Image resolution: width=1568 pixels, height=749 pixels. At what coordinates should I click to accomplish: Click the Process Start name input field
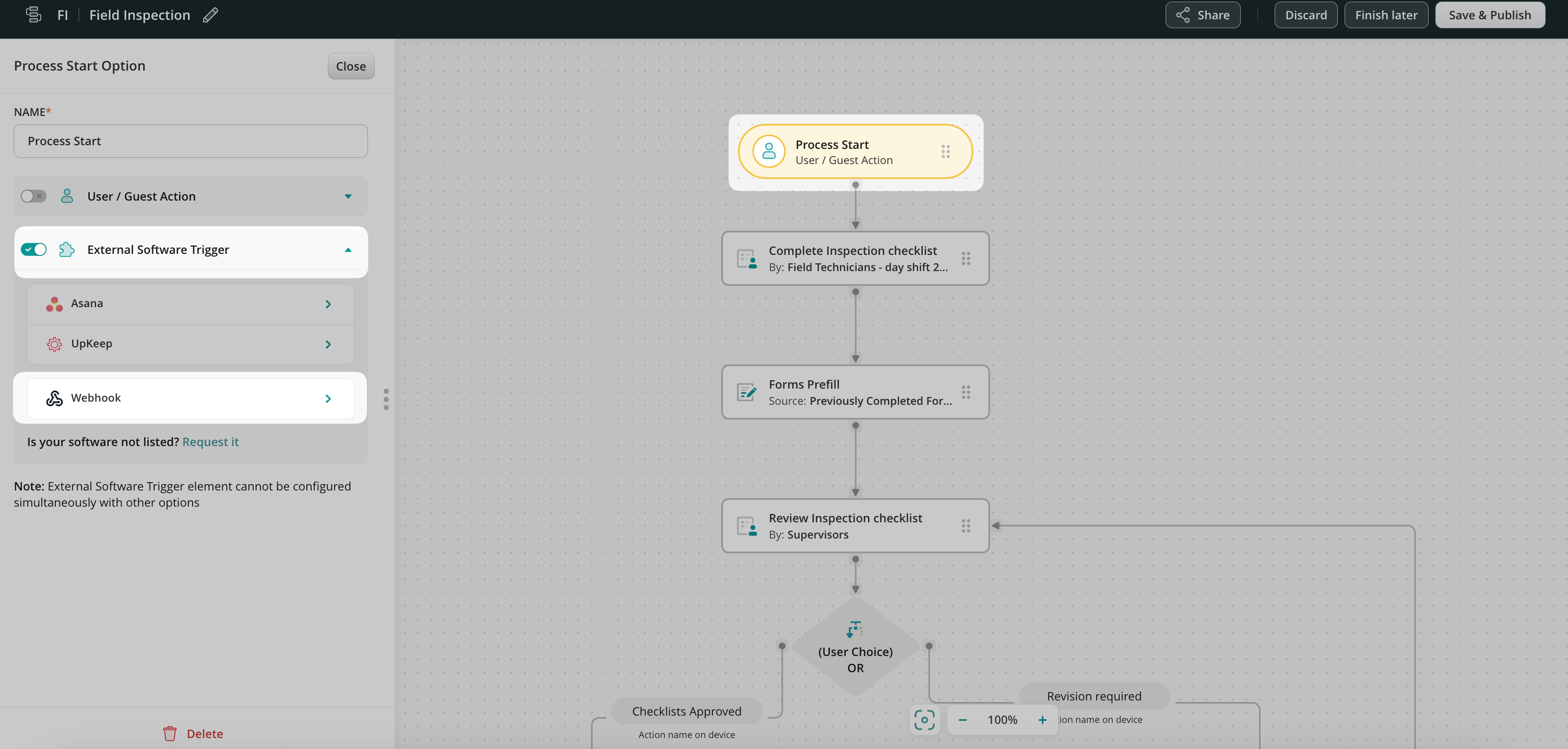(191, 141)
